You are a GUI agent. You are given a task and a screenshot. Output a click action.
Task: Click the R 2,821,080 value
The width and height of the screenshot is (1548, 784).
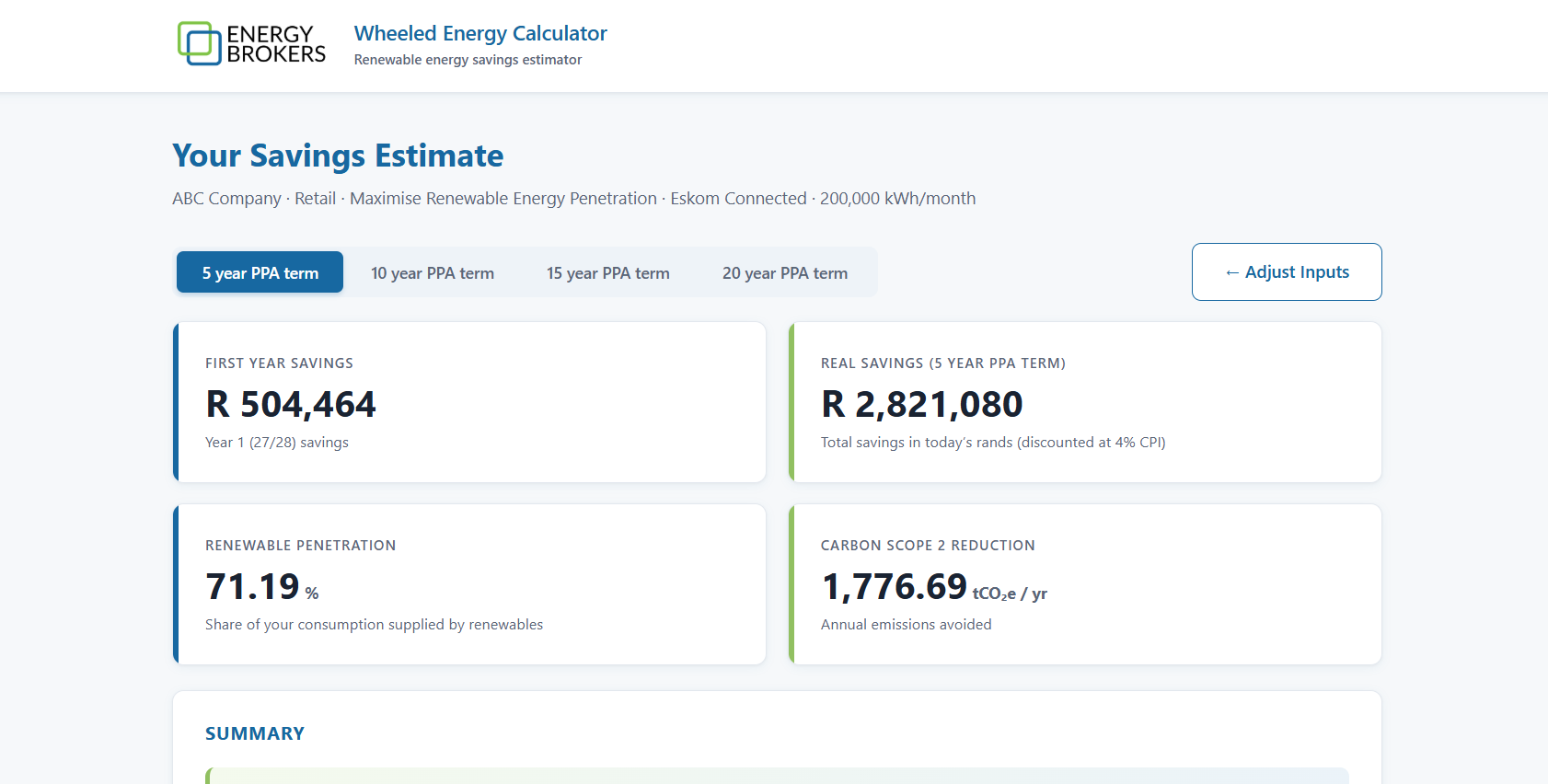click(922, 404)
